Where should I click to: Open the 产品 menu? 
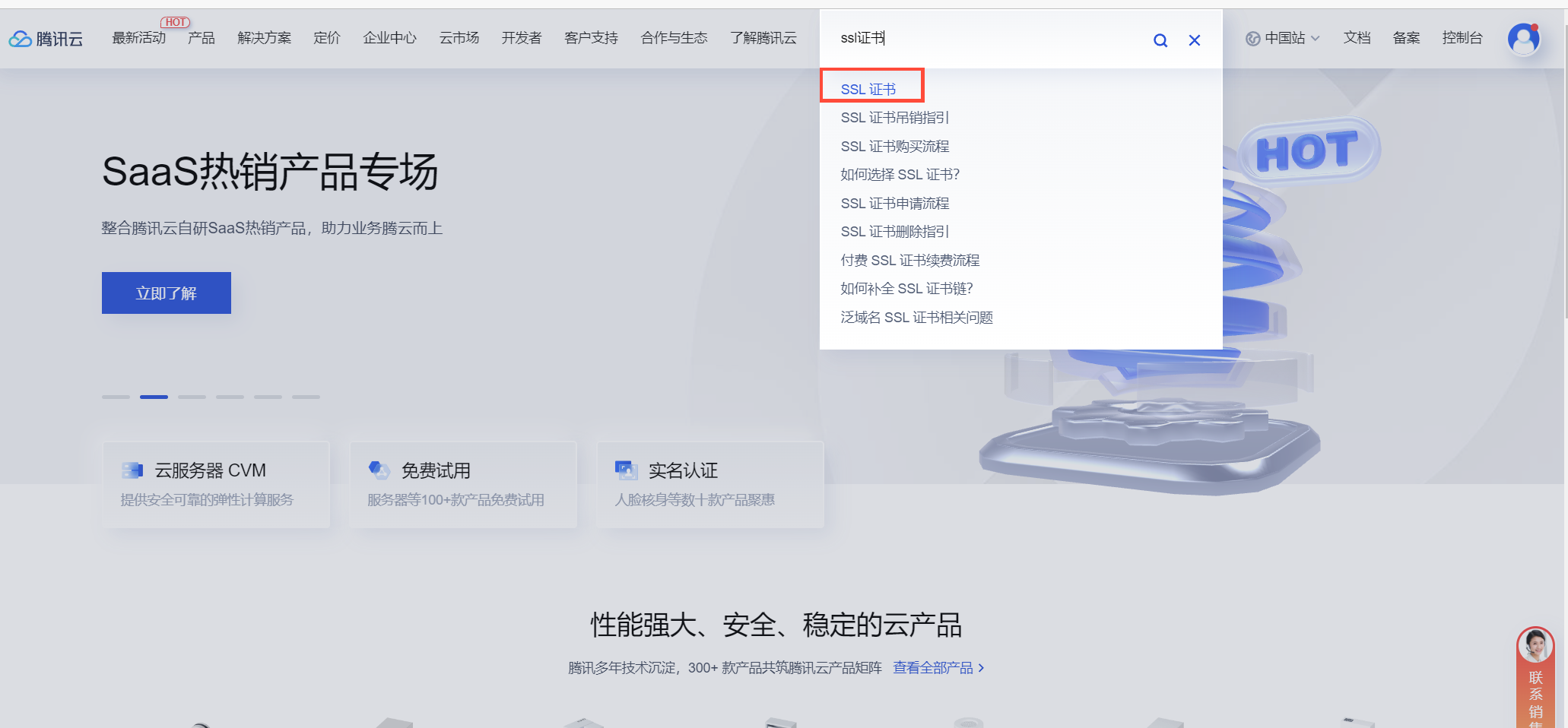pos(202,38)
